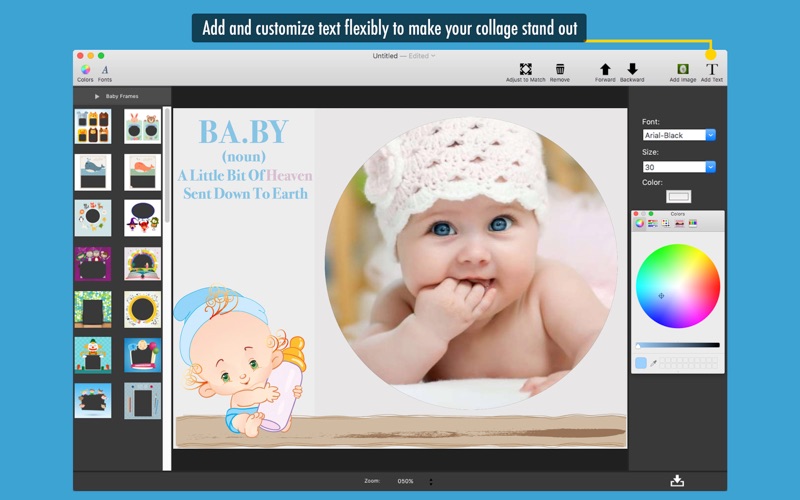Switch to pencils tab in Colors window

point(692,223)
